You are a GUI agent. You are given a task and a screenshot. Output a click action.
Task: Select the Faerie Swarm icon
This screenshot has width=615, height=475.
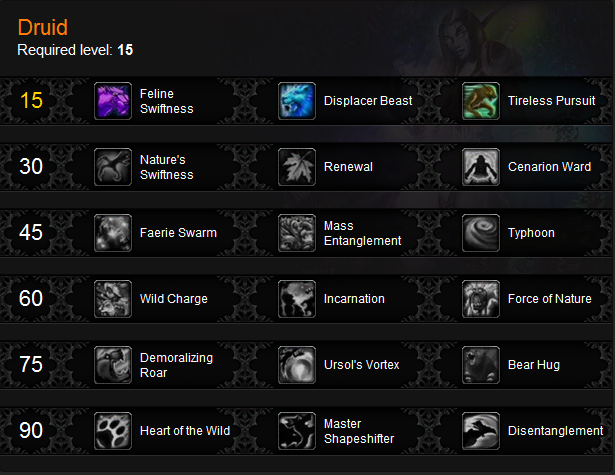click(113, 233)
